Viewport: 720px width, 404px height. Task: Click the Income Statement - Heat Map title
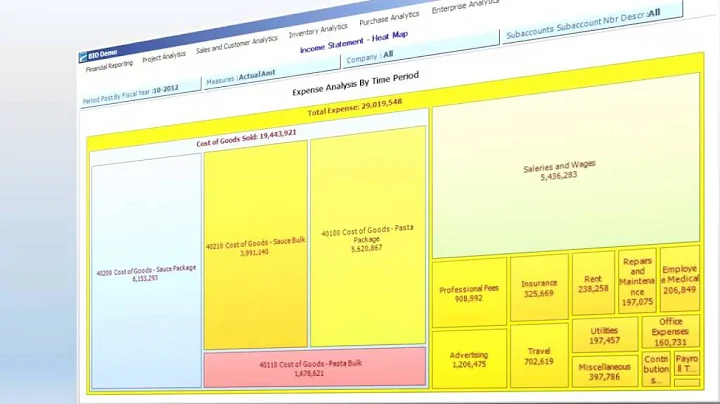pos(354,42)
